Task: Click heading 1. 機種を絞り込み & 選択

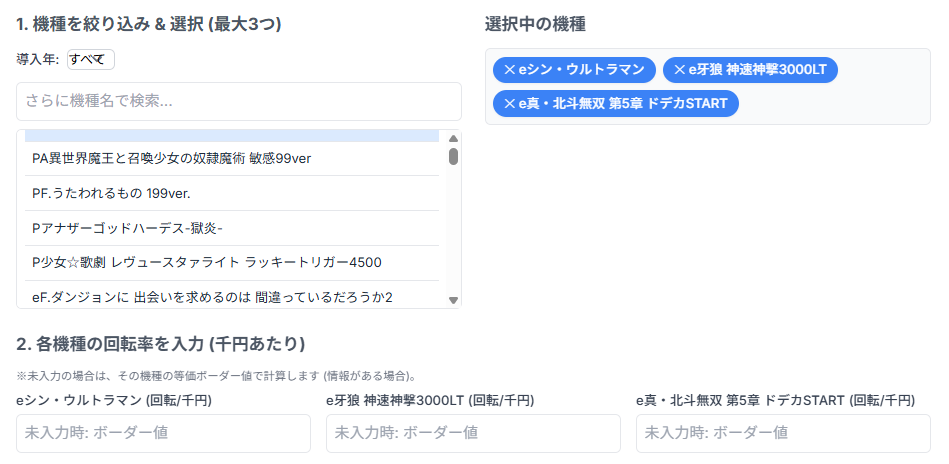Action: 149,25
